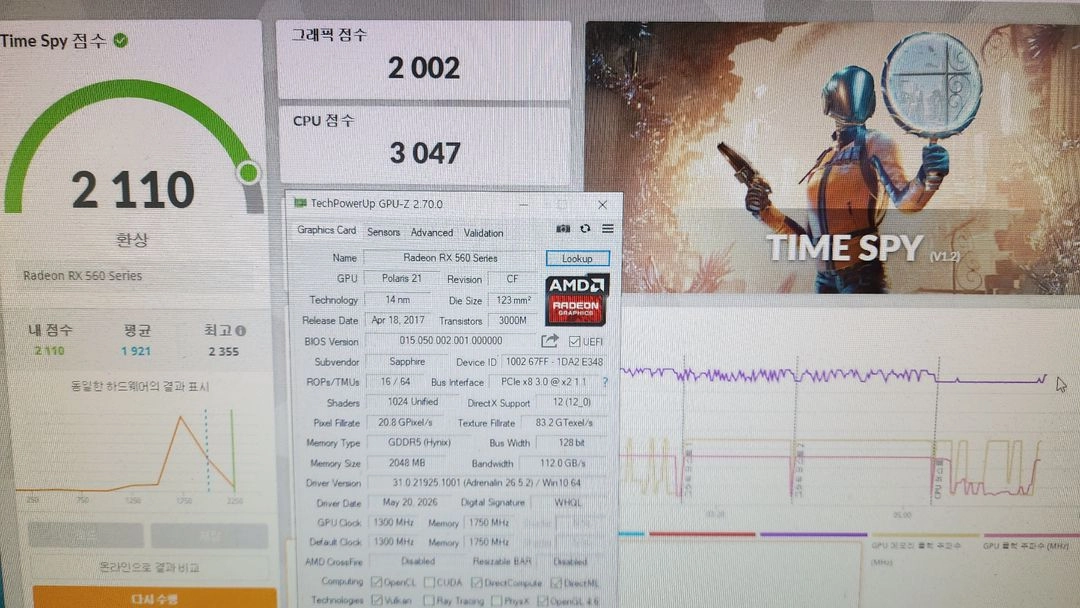Click the Release Date Apr 18, 2017 field
Screen dimensions: 1080x608
click(x=398, y=319)
